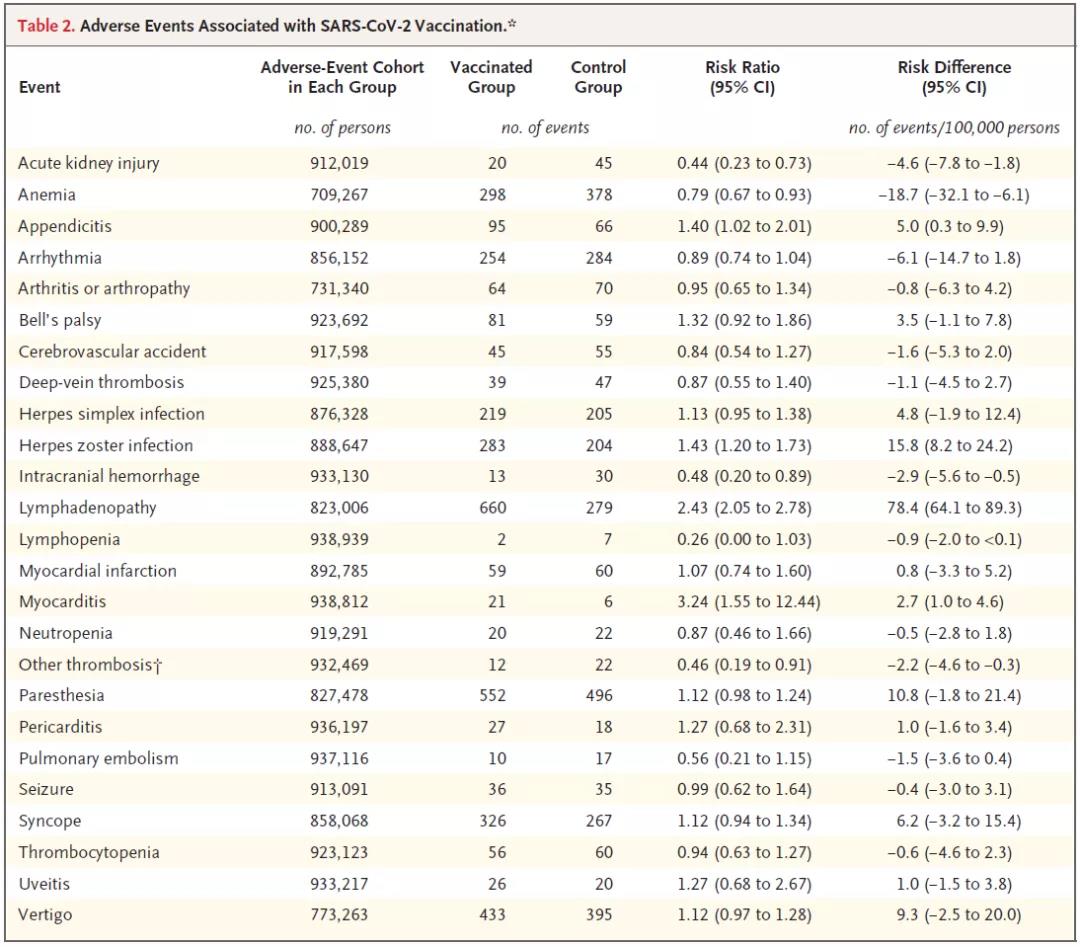Click the "Myocarditis" event name

pyautogui.click(x=62, y=602)
